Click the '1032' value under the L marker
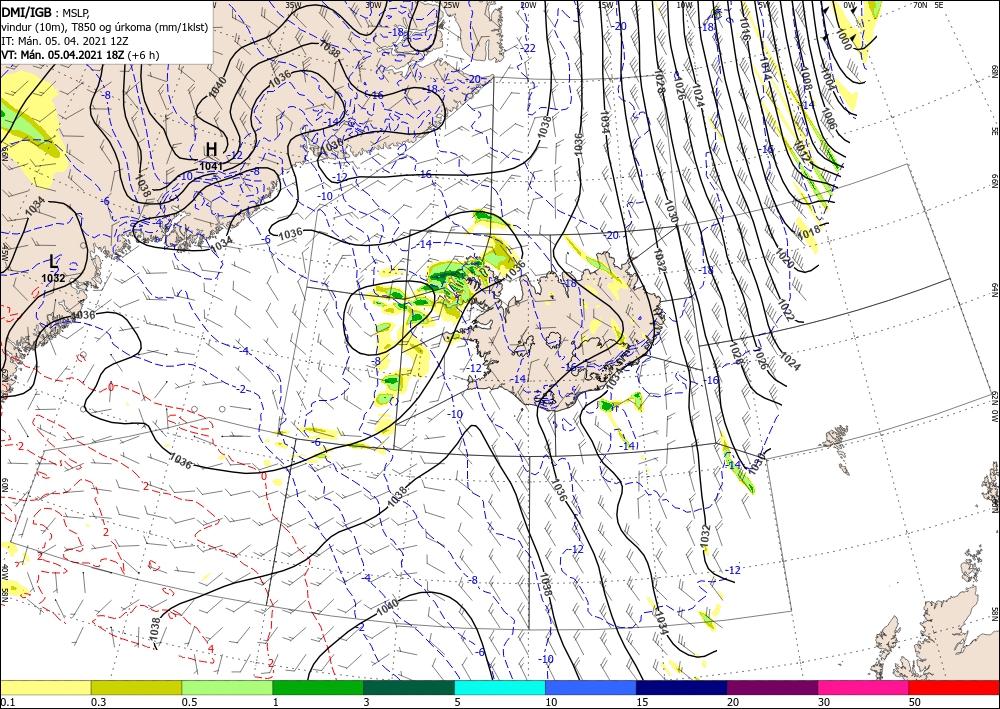This screenshot has width=1000, height=709. point(53,278)
